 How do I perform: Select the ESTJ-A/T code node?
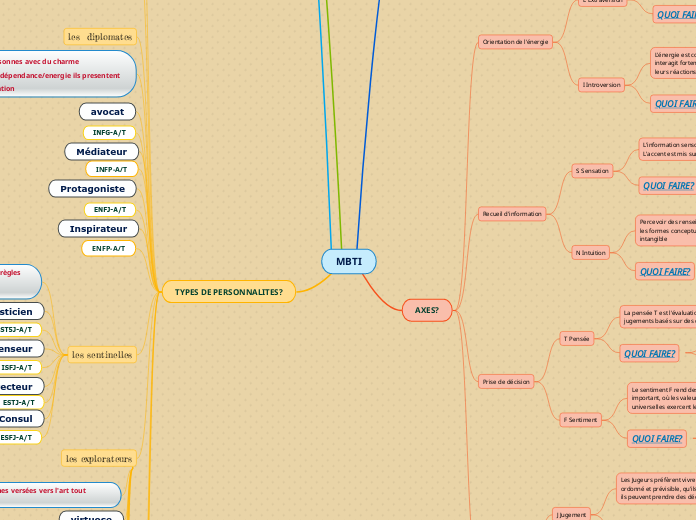[x=20, y=402]
